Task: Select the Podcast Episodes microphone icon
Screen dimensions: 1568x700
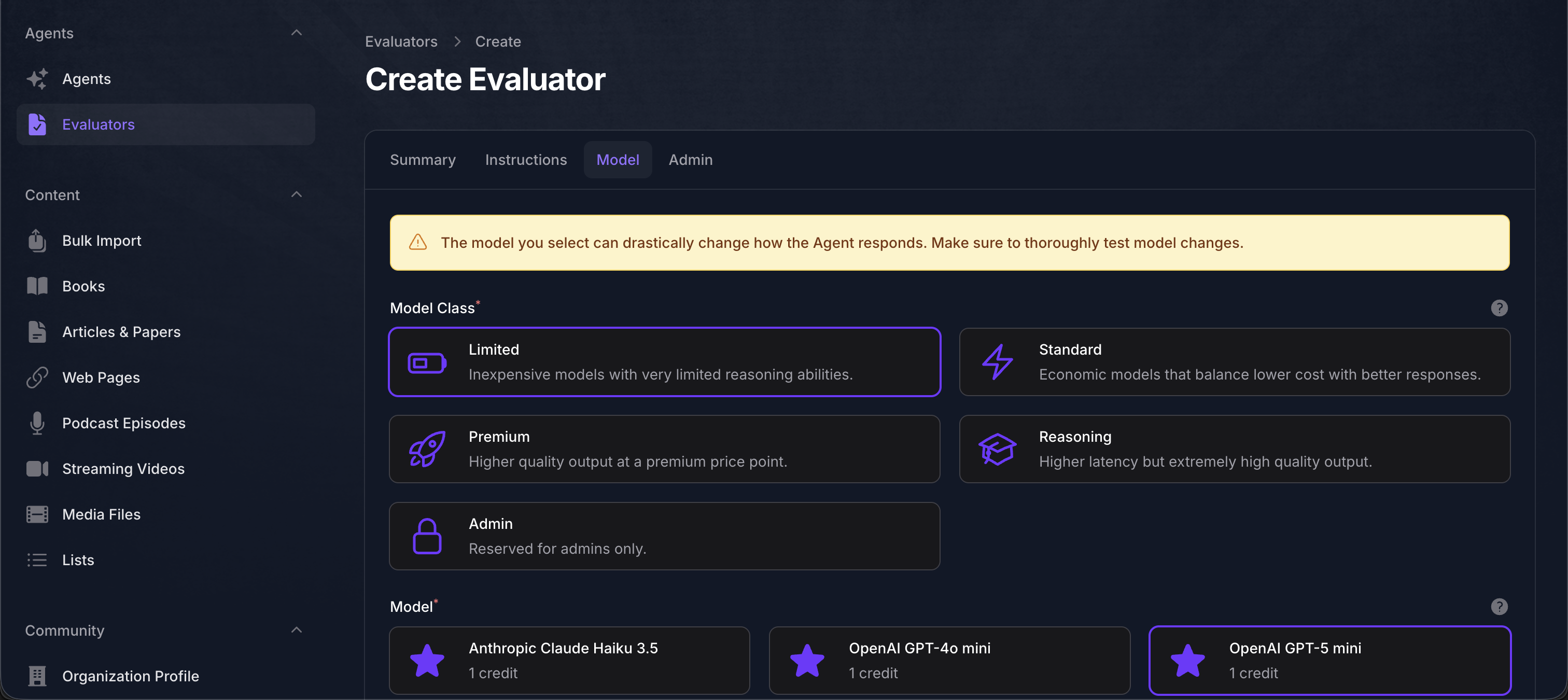Action: 37,423
